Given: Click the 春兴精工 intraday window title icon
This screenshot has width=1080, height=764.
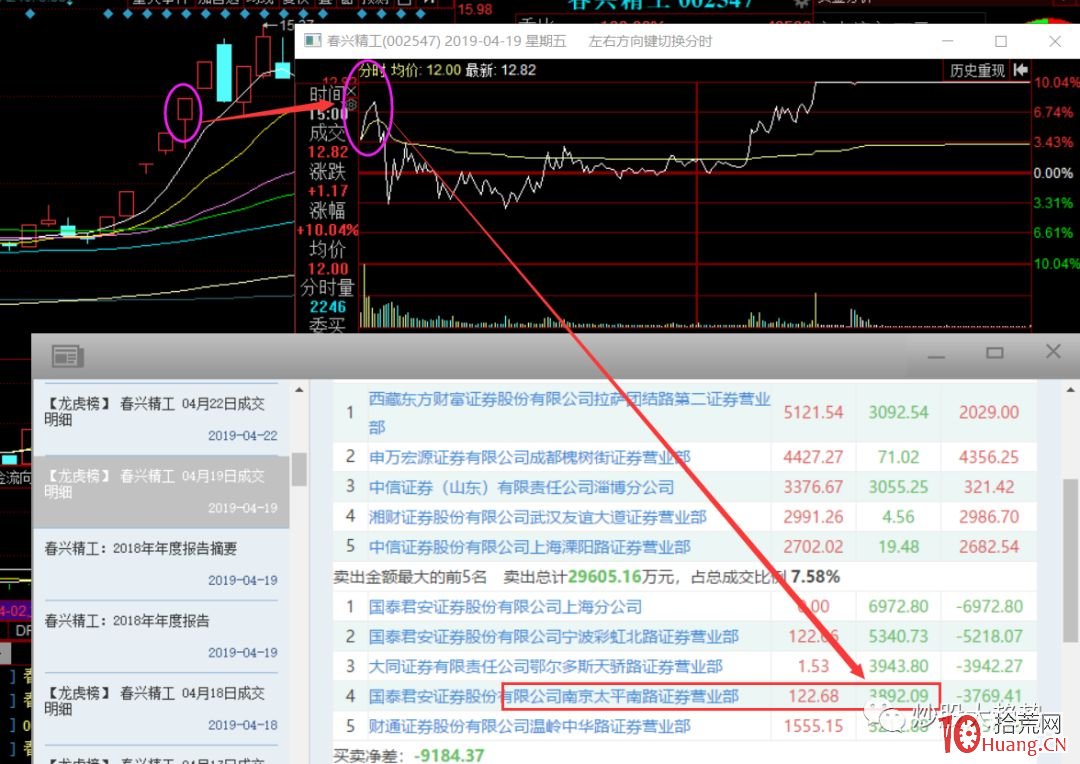Looking at the screenshot, I should (313, 41).
